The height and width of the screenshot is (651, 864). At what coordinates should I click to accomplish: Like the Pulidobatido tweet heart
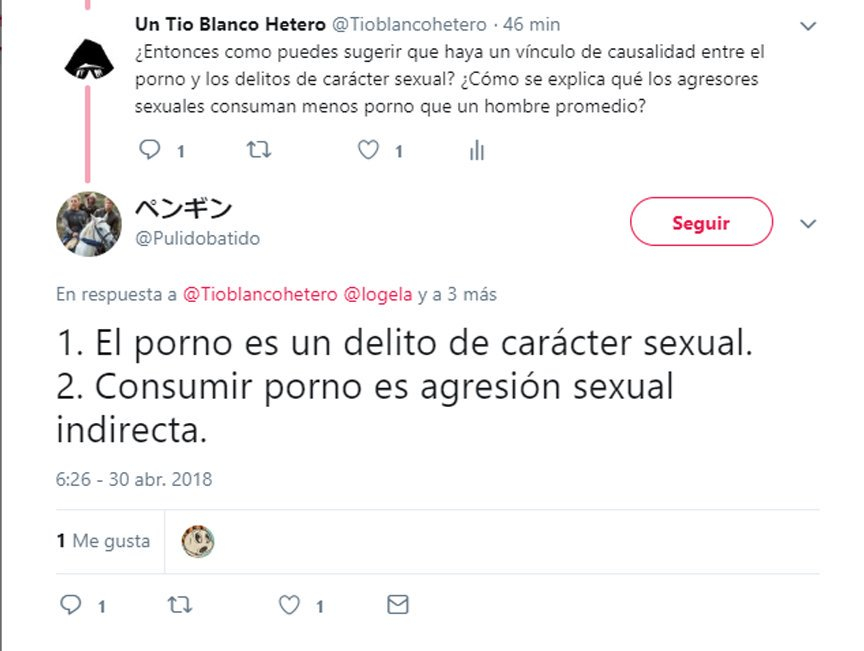pyautogui.click(x=289, y=605)
